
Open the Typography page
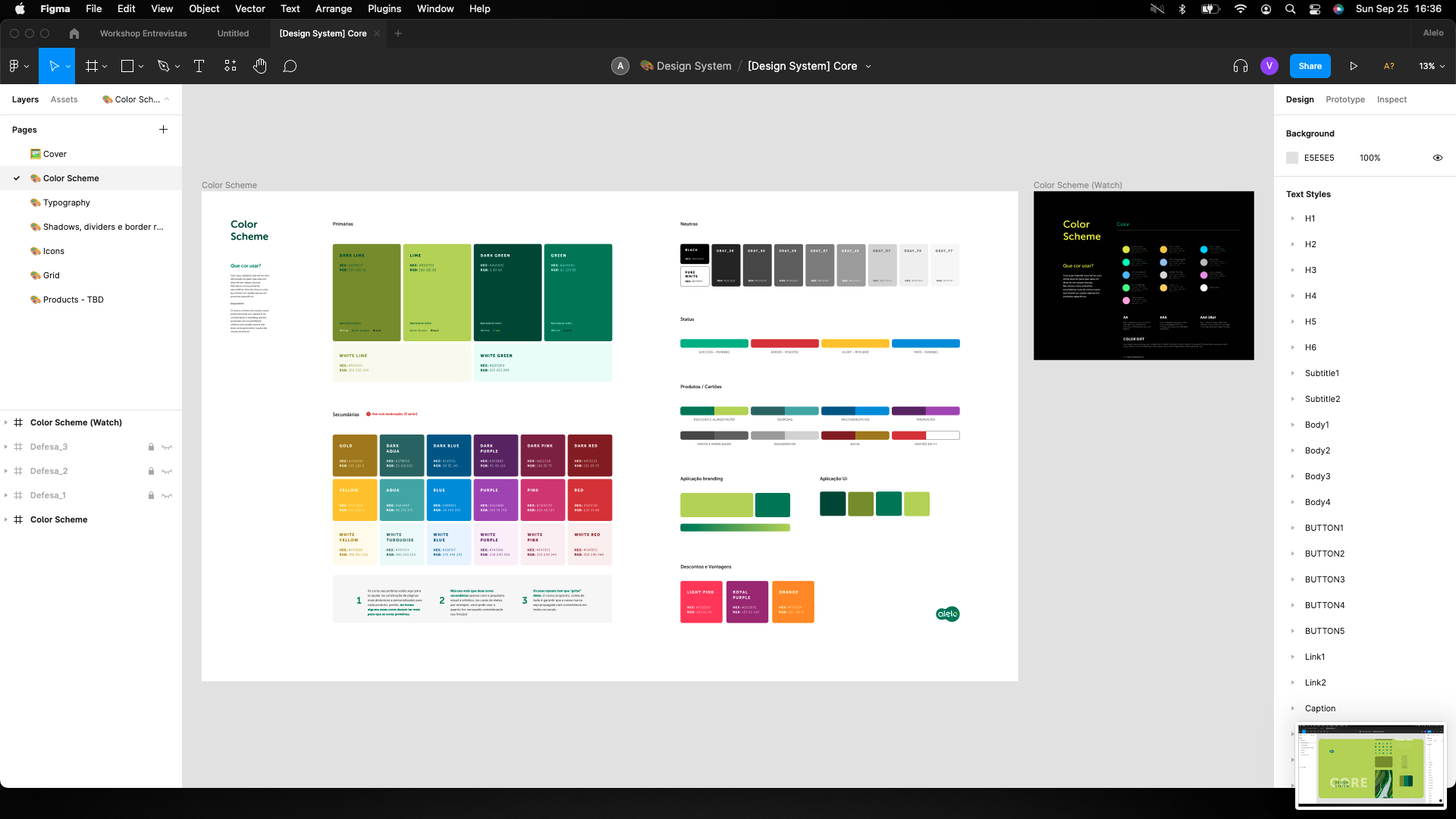67,202
